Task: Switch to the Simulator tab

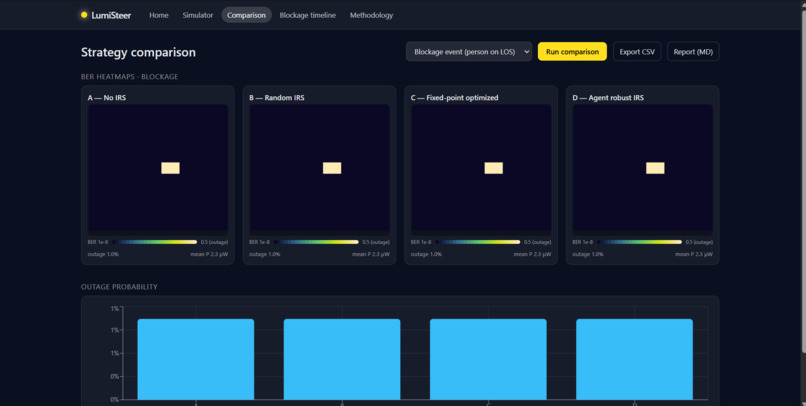Action: (197, 15)
